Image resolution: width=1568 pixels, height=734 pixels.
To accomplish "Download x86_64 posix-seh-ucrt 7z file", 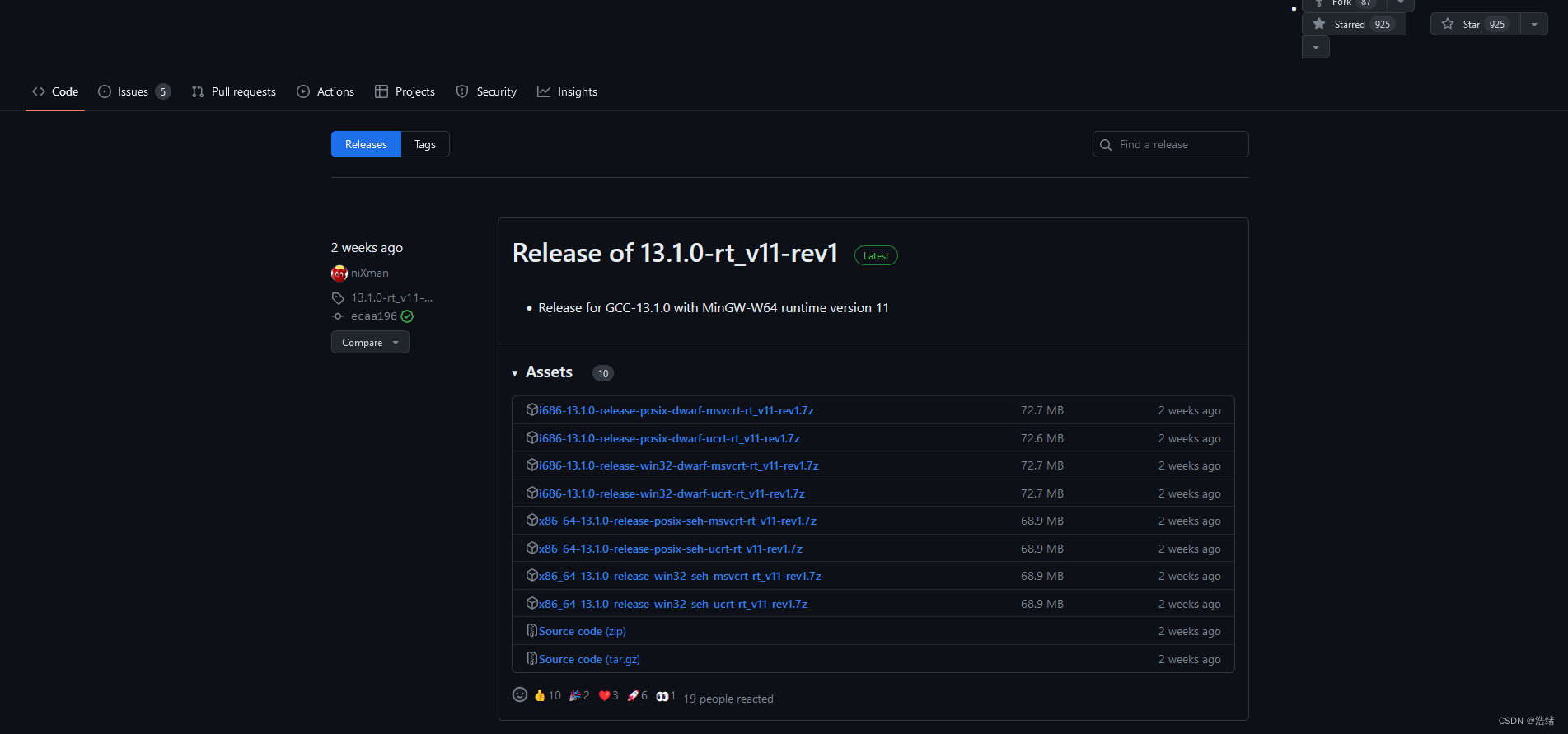I will tap(670, 549).
